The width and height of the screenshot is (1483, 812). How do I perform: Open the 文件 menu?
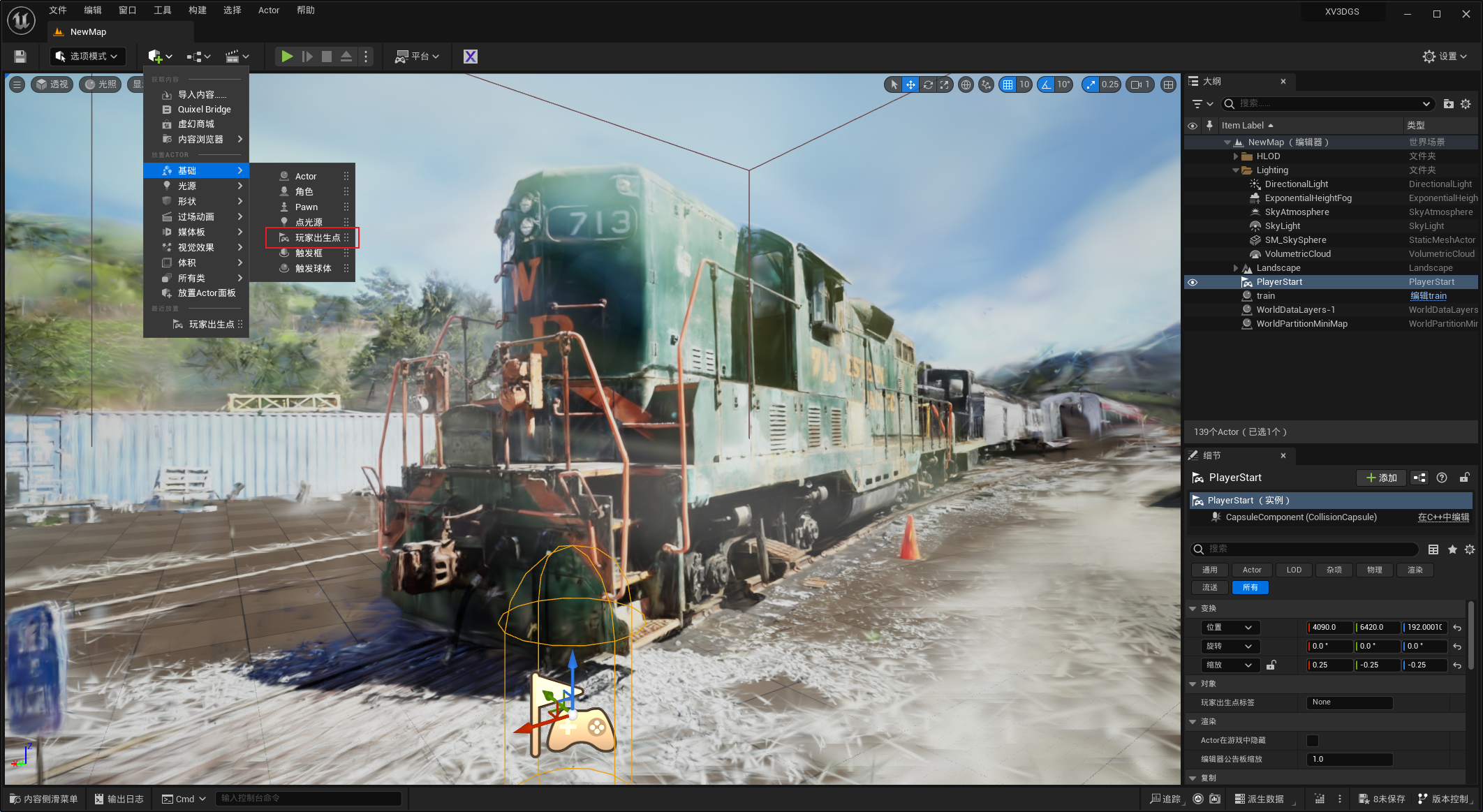tap(58, 10)
